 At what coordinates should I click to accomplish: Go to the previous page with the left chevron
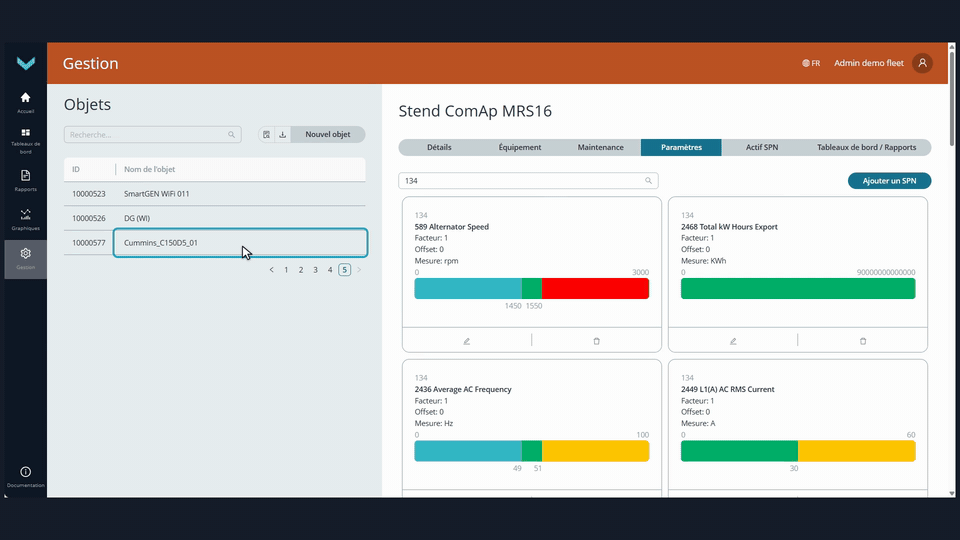tap(271, 270)
